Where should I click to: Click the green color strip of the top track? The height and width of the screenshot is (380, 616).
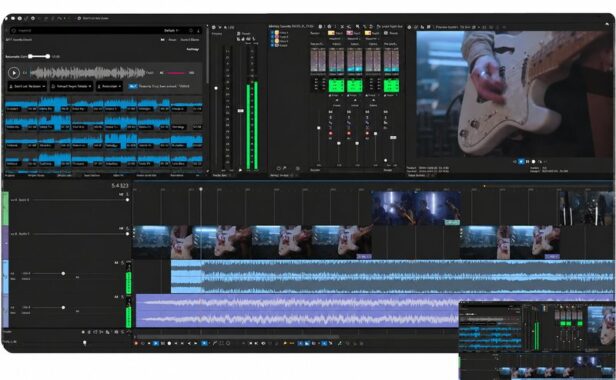(5, 208)
